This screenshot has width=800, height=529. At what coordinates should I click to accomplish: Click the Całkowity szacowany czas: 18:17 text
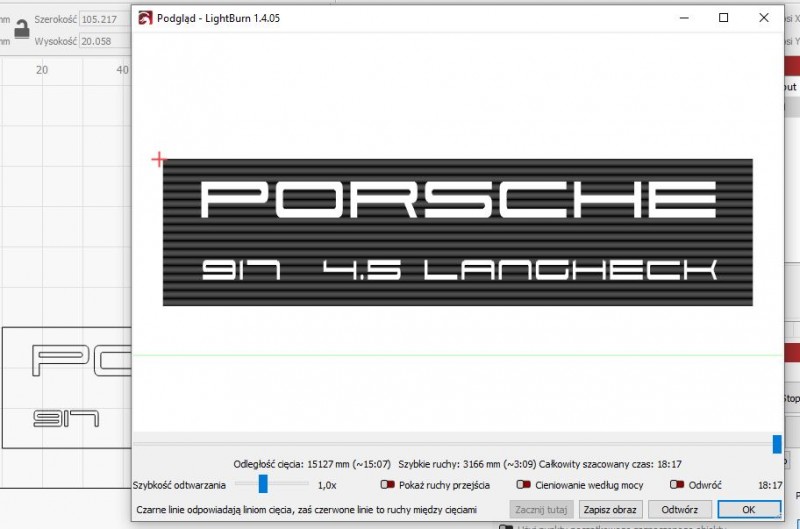pos(610,464)
